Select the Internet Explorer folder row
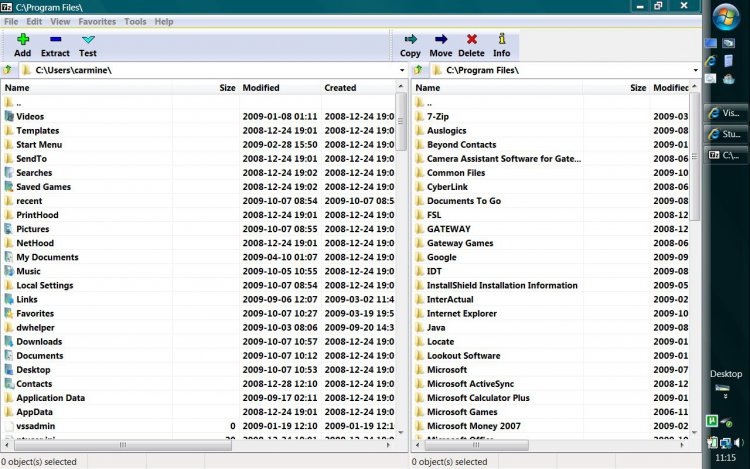The width and height of the screenshot is (750, 469). coord(550,313)
